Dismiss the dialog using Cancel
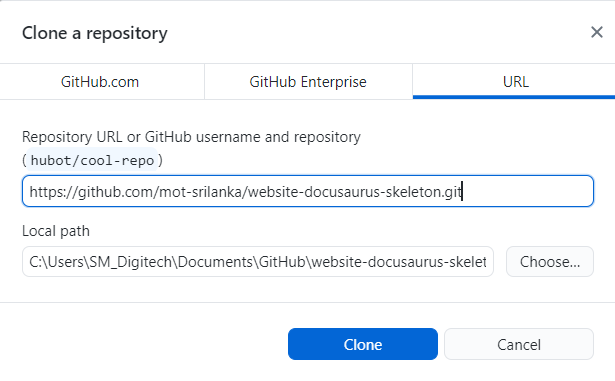615x381 pixels. 519,344
